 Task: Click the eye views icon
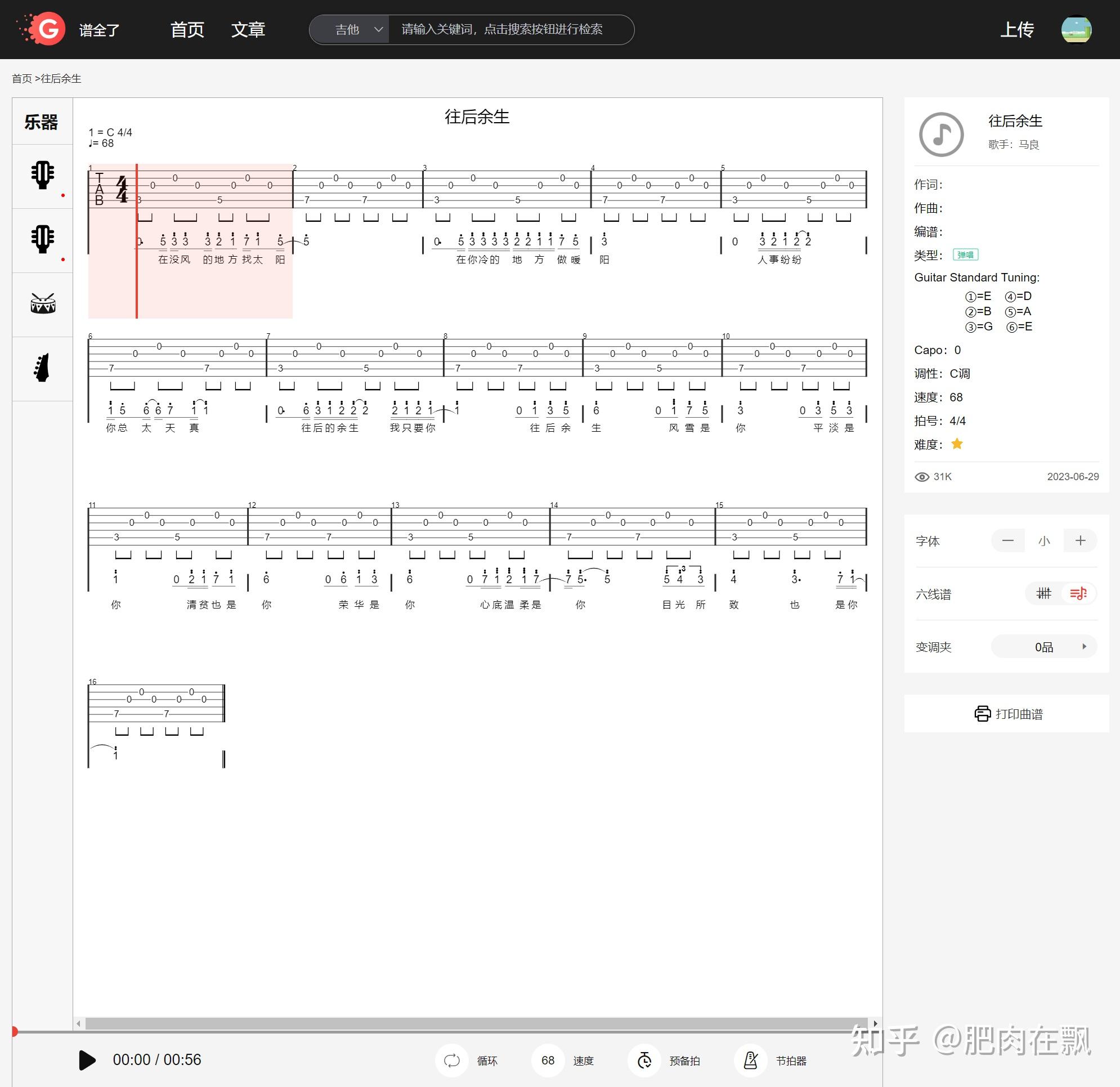click(922, 477)
